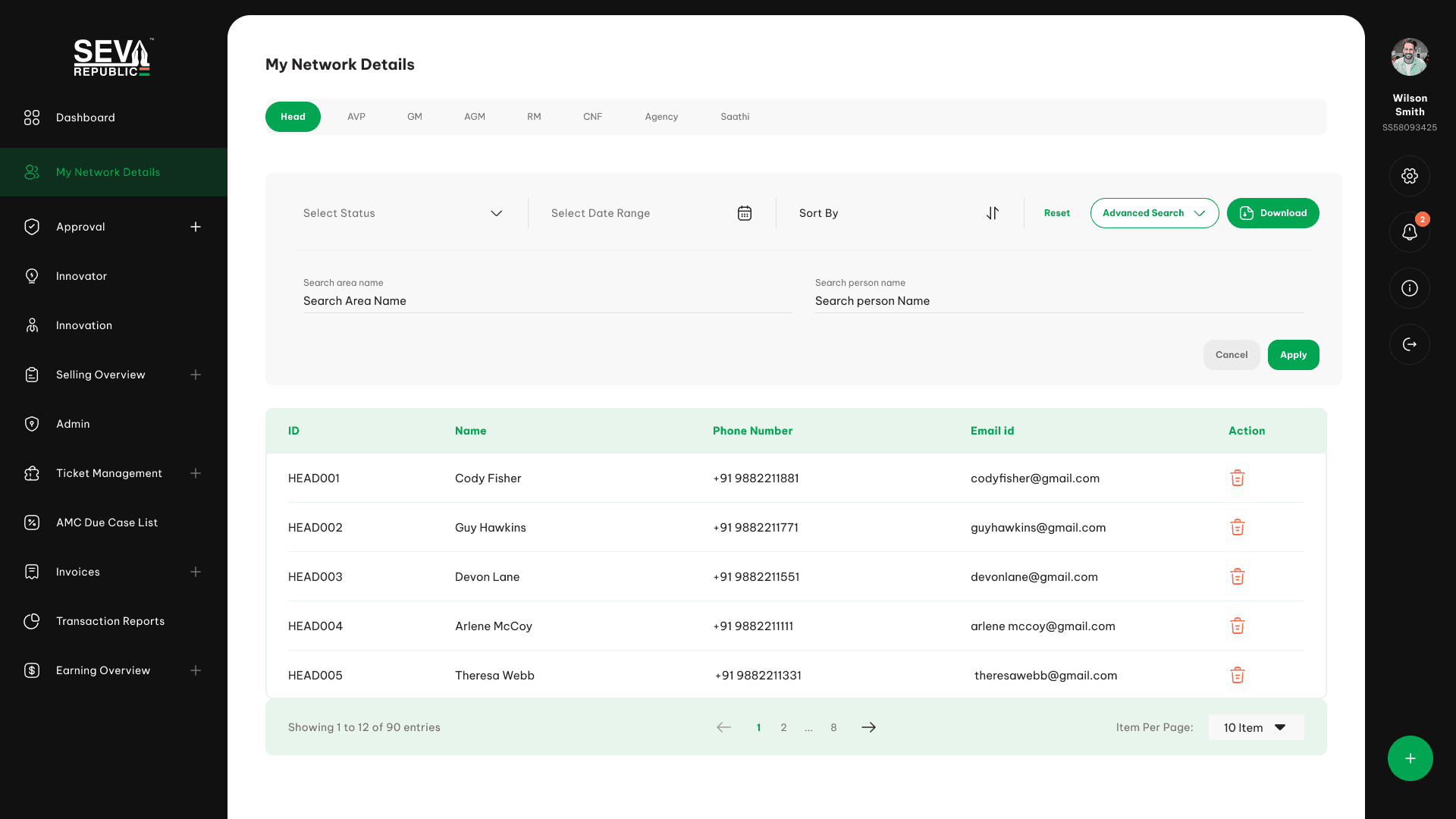Open the Select Status dropdown
The image size is (1456, 819).
tap(403, 213)
